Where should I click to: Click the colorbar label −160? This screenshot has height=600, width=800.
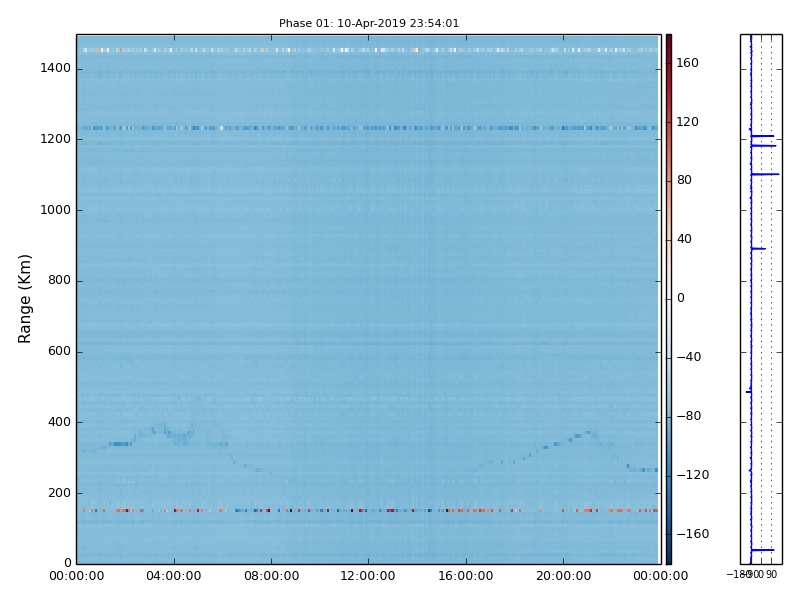pyautogui.click(x=693, y=534)
